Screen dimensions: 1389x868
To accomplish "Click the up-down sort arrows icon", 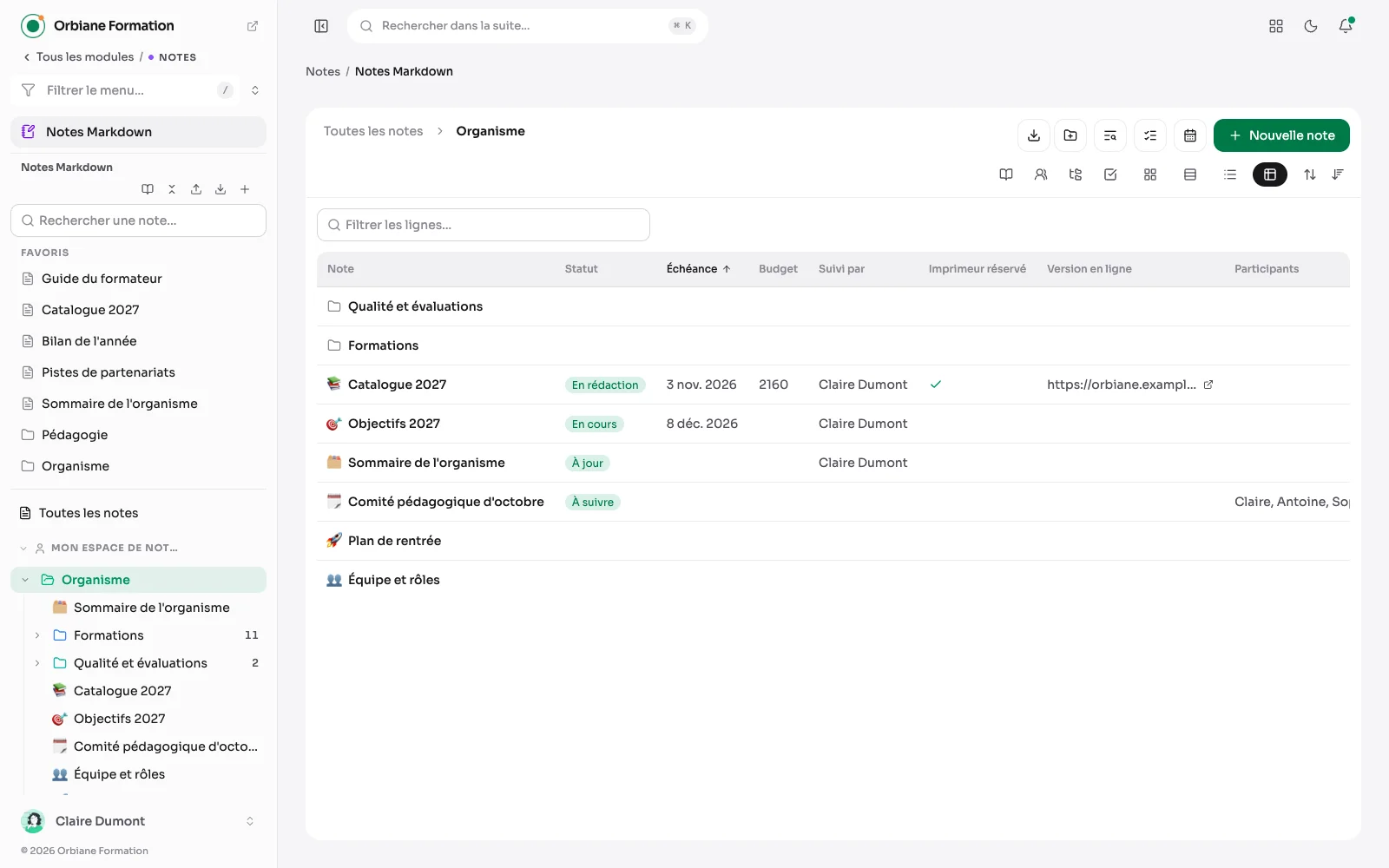I will pos(1309,174).
